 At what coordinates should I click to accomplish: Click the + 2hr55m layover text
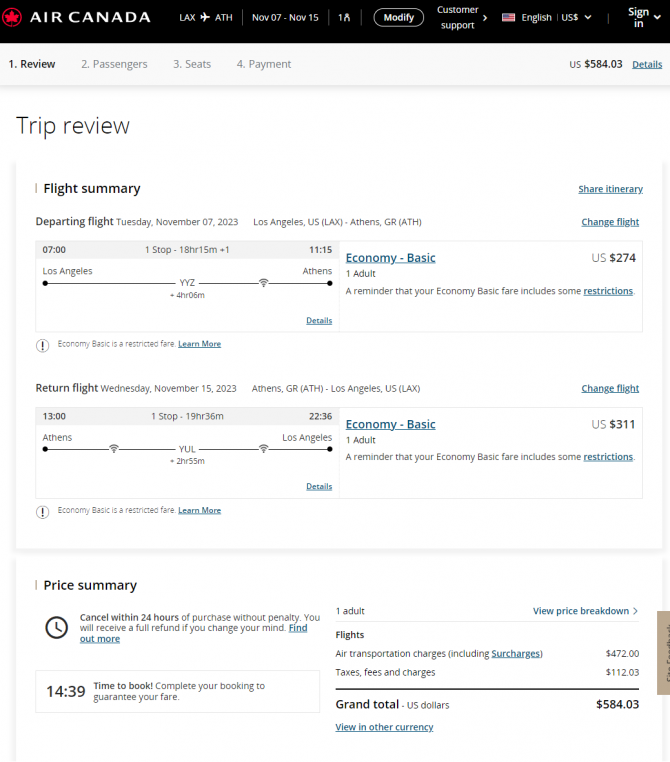(187, 461)
